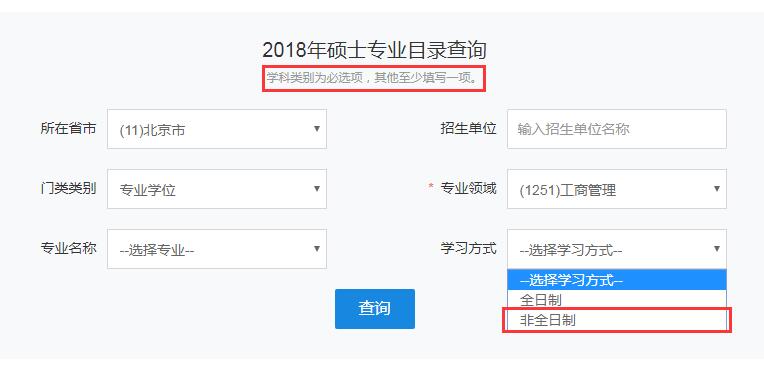This screenshot has width=764, height=365.
Task: Select 全日制 option in list
Action: (x=617, y=300)
